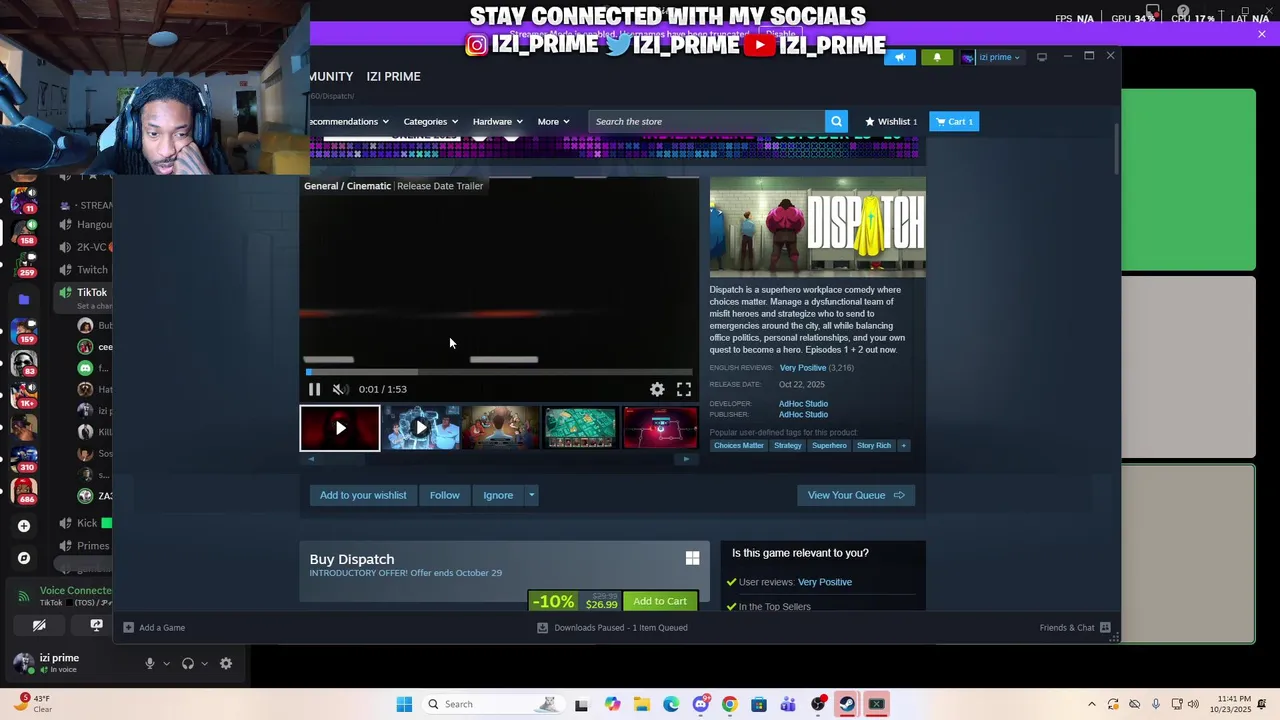The width and height of the screenshot is (1280, 720).
Task: Ignore the Dispatch game
Action: [498, 495]
